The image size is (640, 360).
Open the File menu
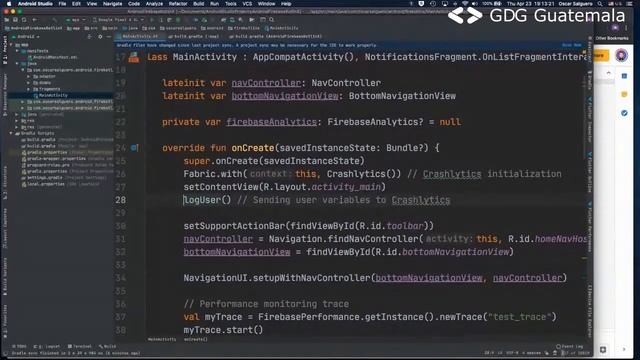point(62,4)
